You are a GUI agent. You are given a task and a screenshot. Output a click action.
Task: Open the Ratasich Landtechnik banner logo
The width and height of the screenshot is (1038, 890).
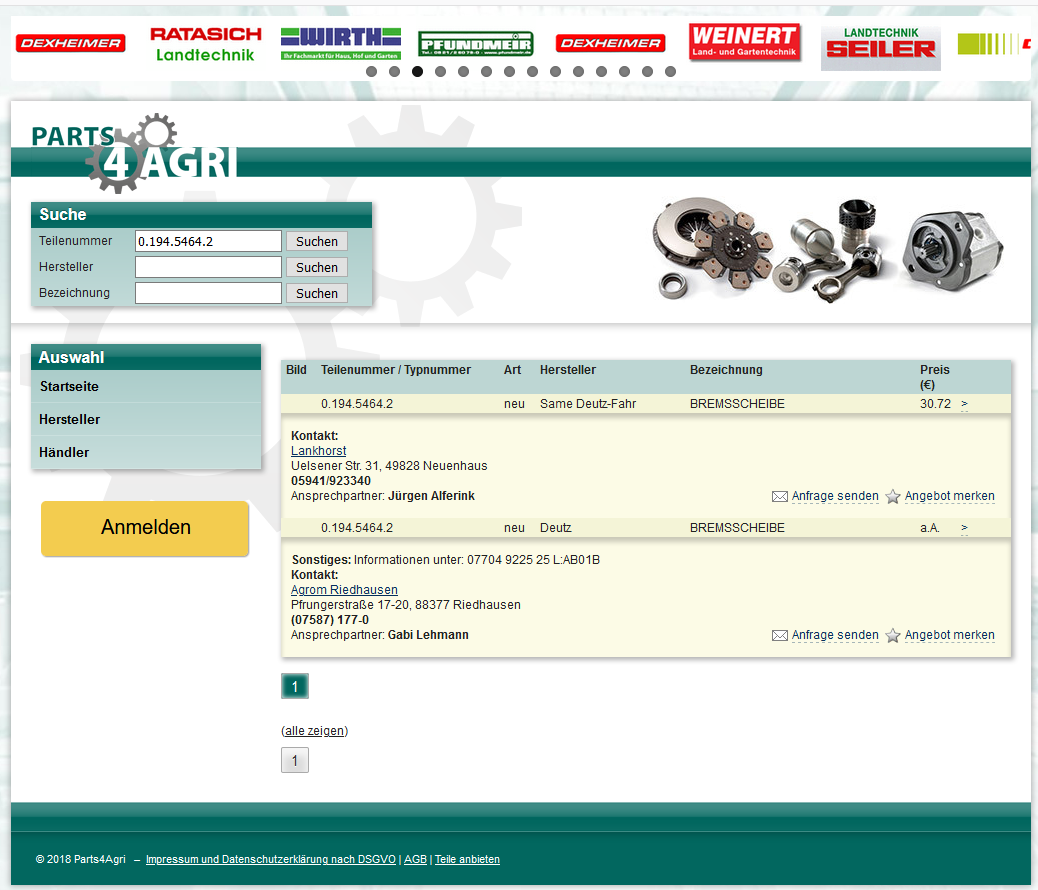tap(205, 44)
